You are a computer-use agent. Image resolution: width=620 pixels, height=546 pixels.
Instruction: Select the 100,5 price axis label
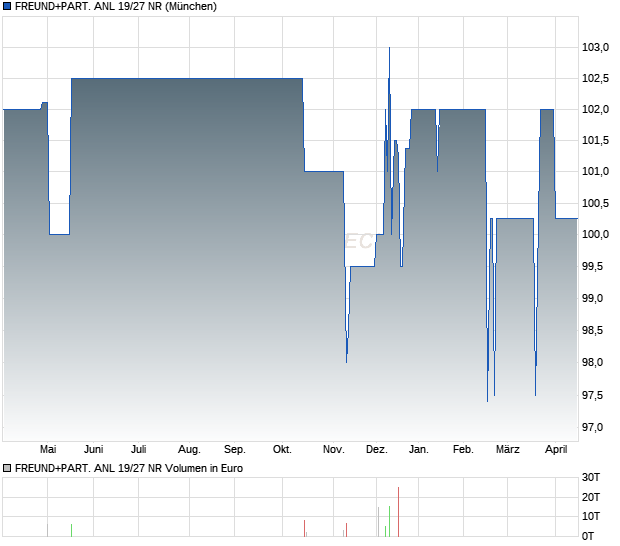[595, 203]
